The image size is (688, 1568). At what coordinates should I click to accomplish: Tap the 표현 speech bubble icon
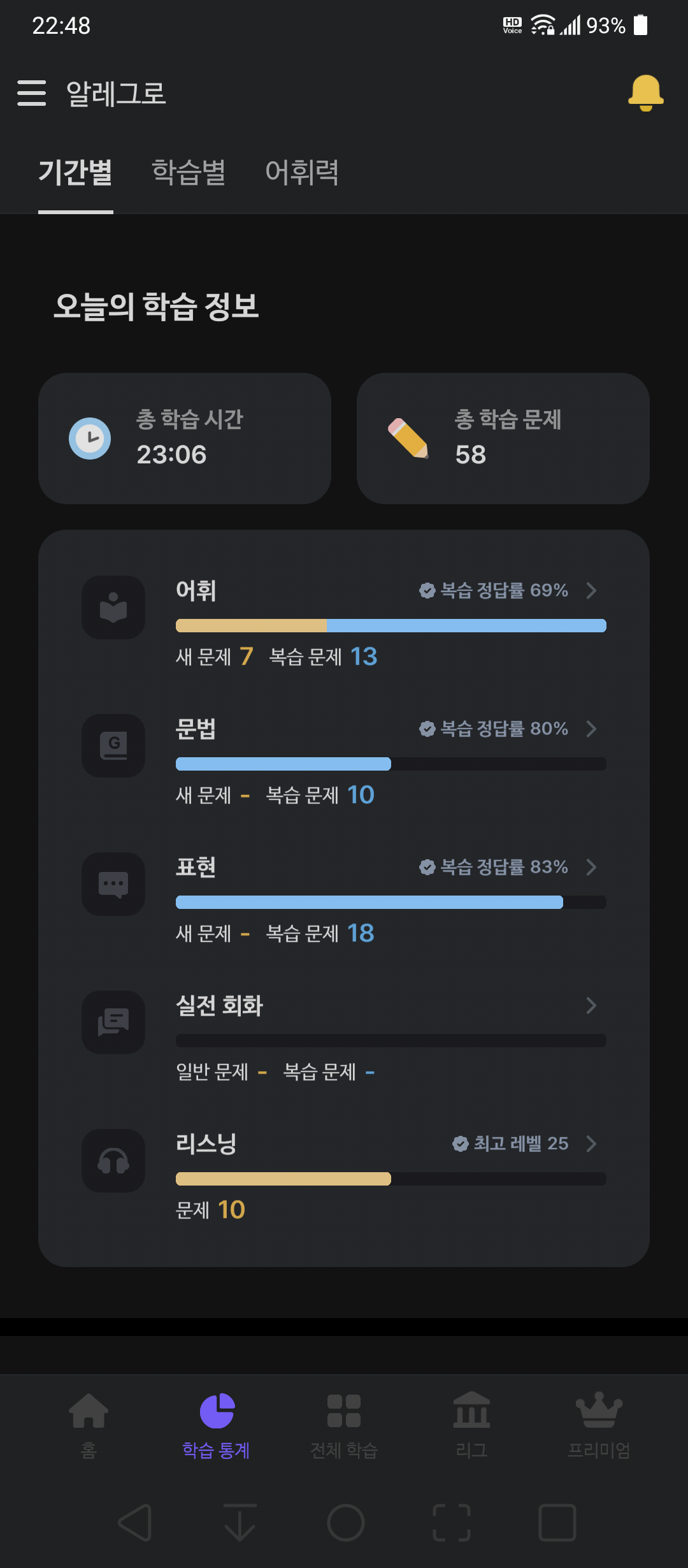pyautogui.click(x=113, y=884)
